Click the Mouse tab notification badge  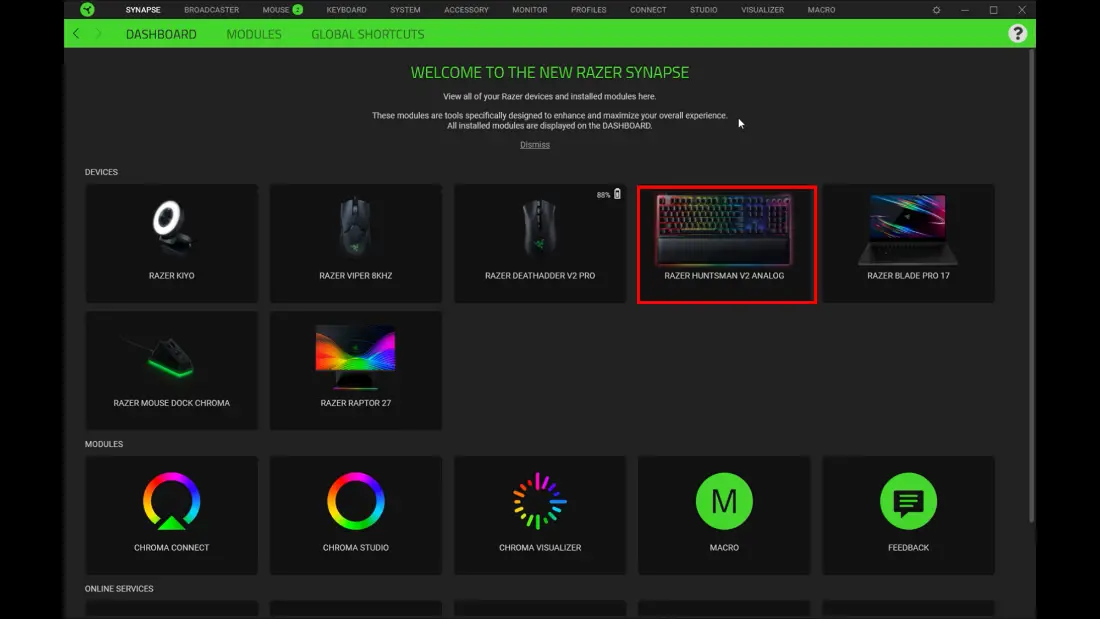point(297,10)
